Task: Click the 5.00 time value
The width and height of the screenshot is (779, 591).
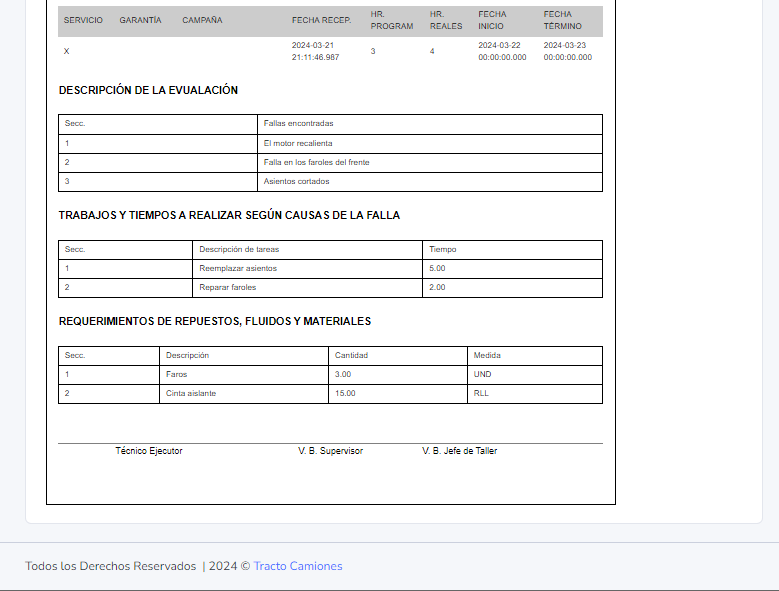Action: (x=437, y=268)
